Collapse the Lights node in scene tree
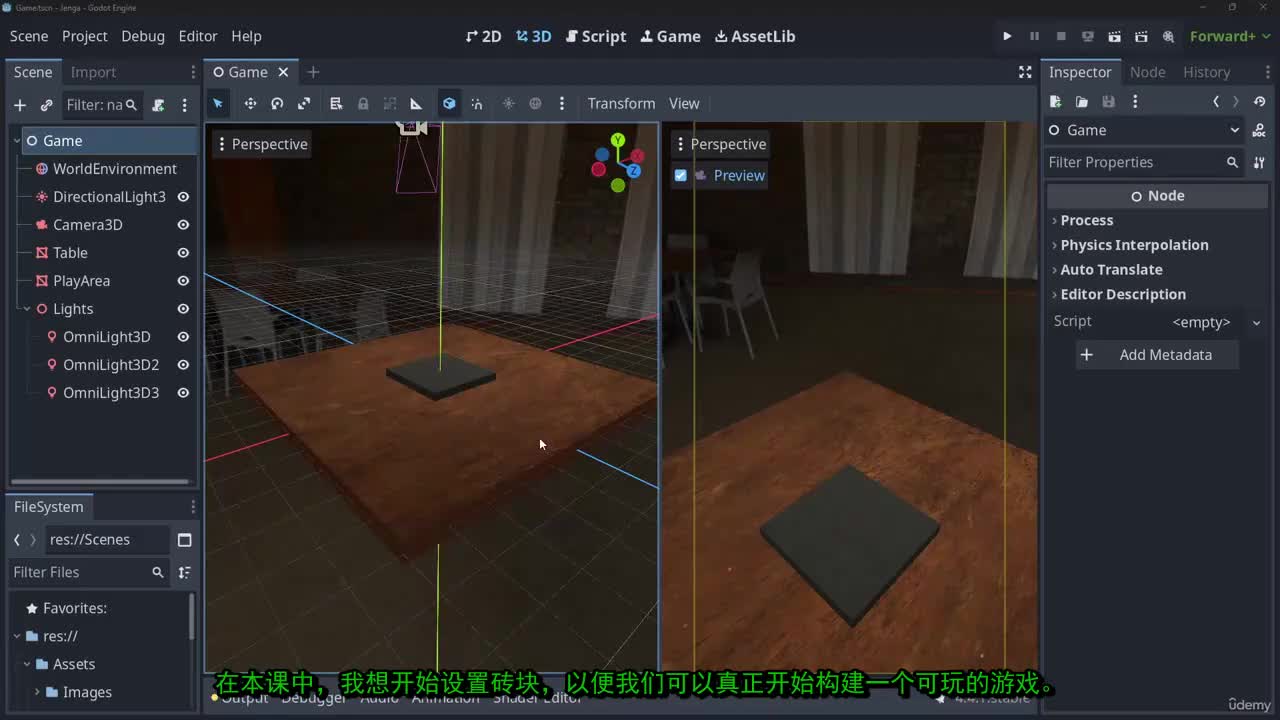Screen dimensions: 1280x720 pyautogui.click(x=27, y=309)
